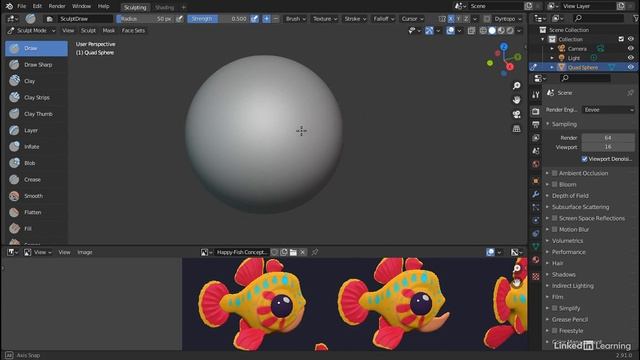Image resolution: width=640 pixels, height=360 pixels.
Task: Select the Draw Sharp brush
Action: point(36,64)
